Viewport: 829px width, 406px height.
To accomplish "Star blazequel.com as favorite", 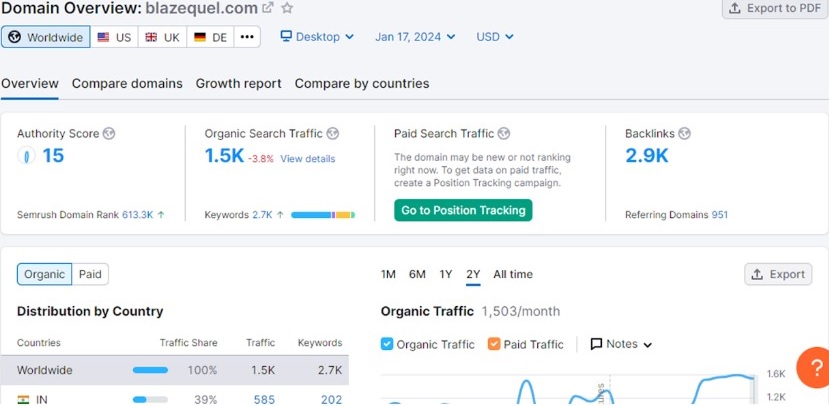I will point(287,8).
